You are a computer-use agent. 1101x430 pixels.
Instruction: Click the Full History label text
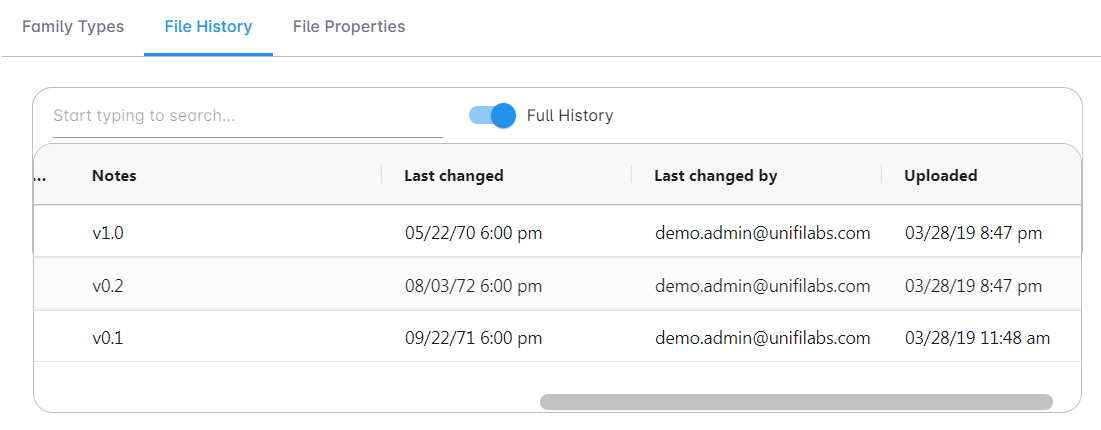tap(569, 116)
